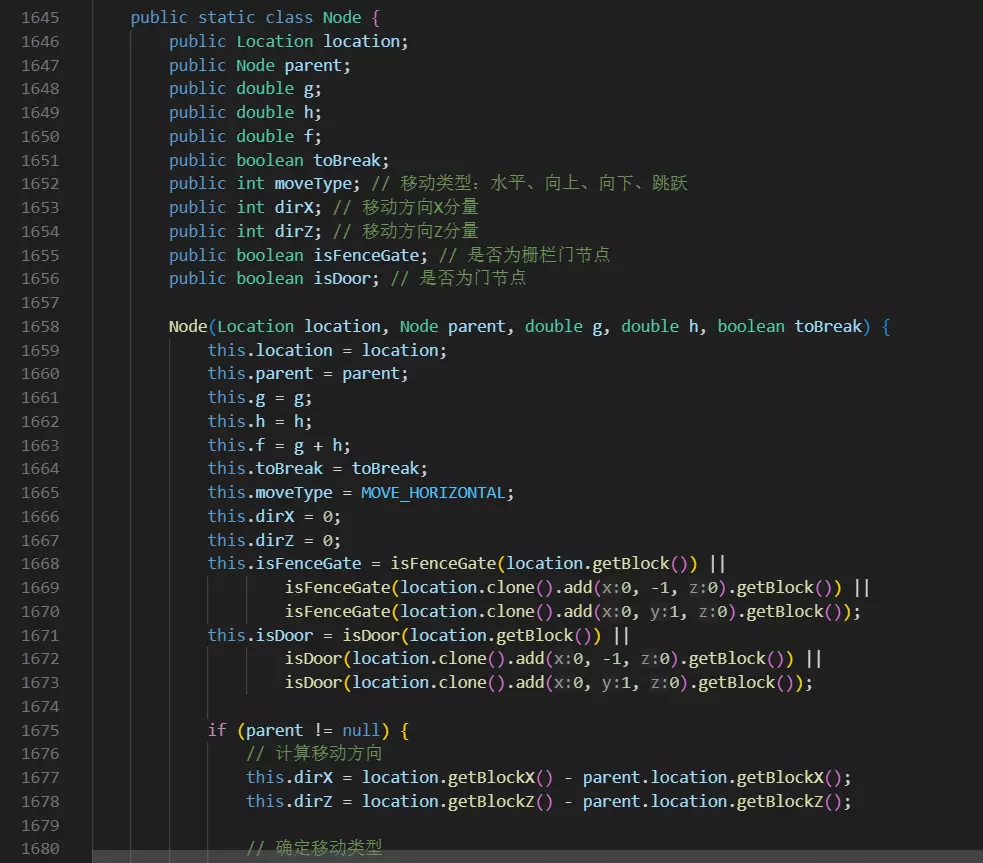Image resolution: width=983 pixels, height=863 pixels.
Task: Click class name Node in 'public static class Node'
Action: coord(342,18)
